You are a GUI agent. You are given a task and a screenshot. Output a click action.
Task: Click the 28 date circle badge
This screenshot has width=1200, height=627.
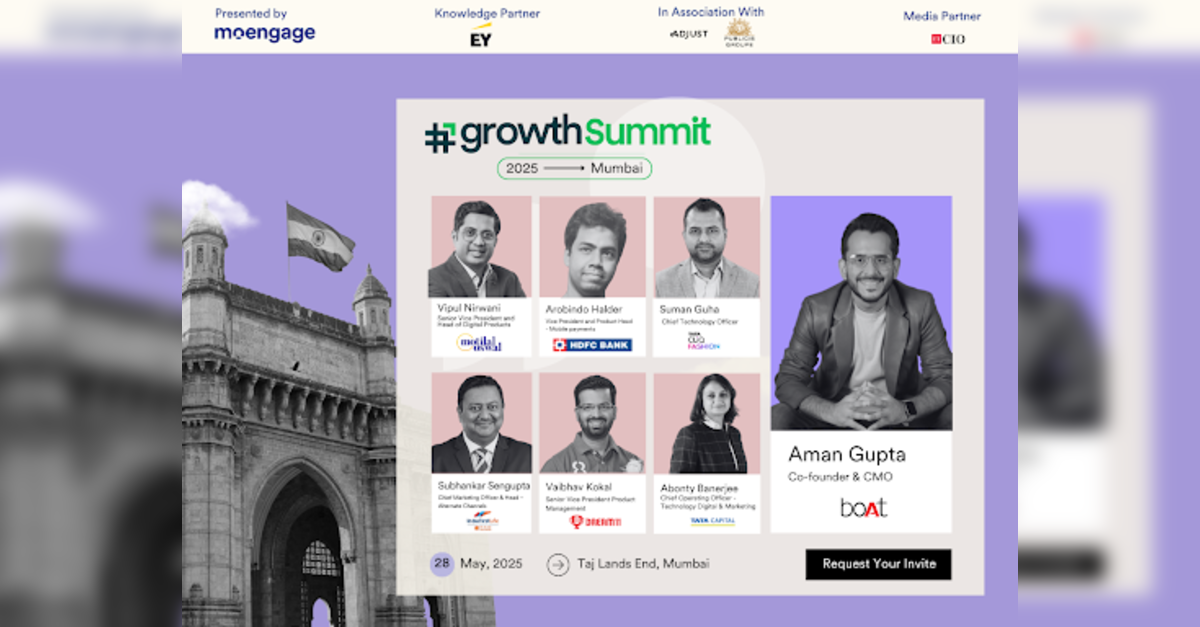(442, 563)
